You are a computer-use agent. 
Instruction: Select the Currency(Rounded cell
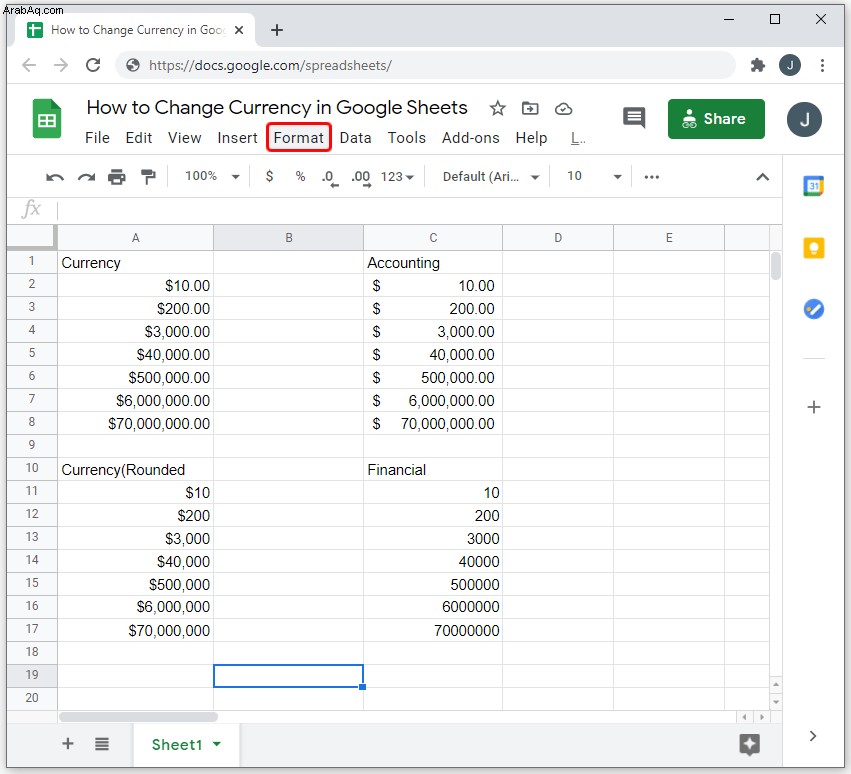click(136, 469)
